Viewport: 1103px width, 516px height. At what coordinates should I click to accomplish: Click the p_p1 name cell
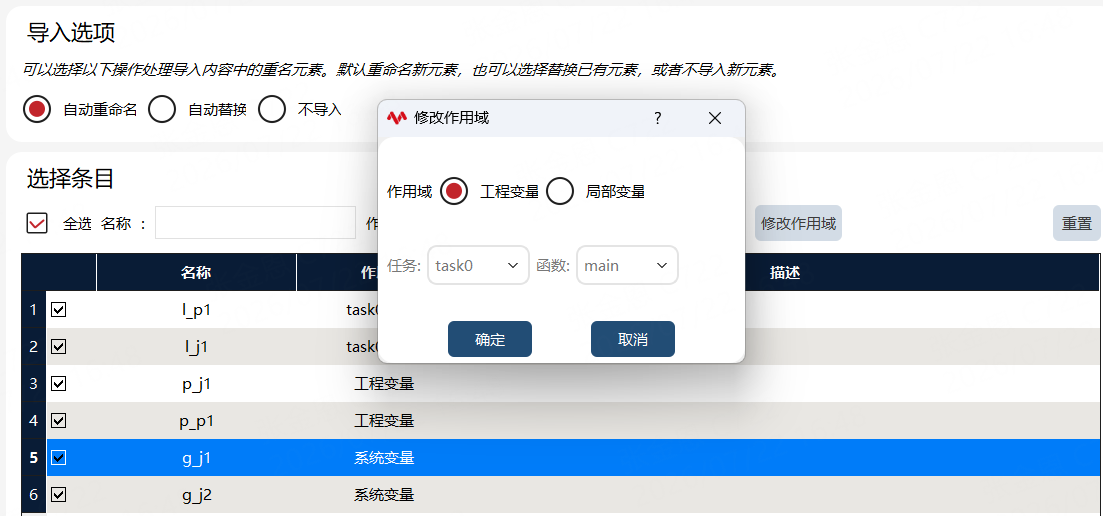click(x=196, y=420)
